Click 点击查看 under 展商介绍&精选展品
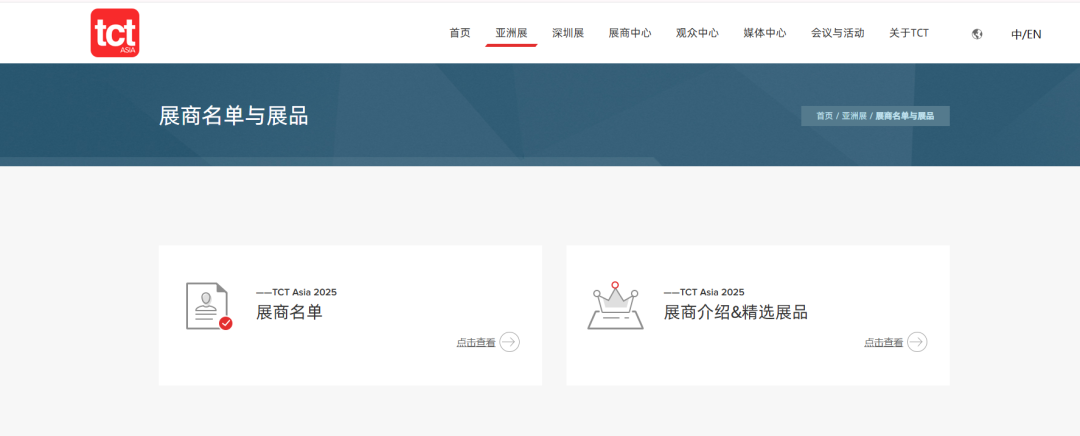1080x436 pixels. coord(884,342)
